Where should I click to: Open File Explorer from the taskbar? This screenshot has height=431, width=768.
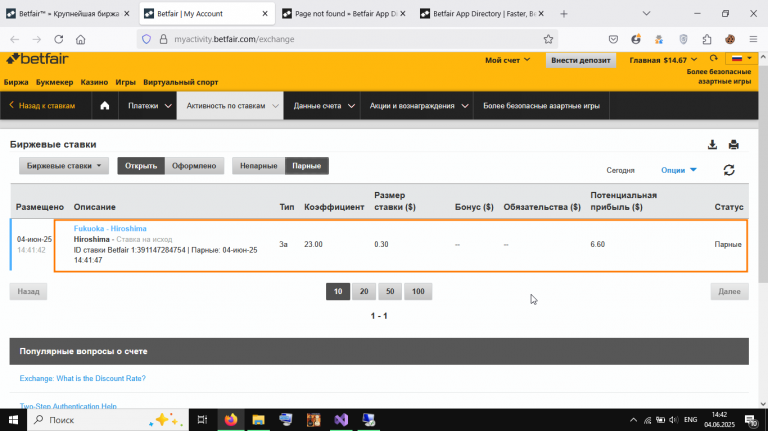coord(258,420)
